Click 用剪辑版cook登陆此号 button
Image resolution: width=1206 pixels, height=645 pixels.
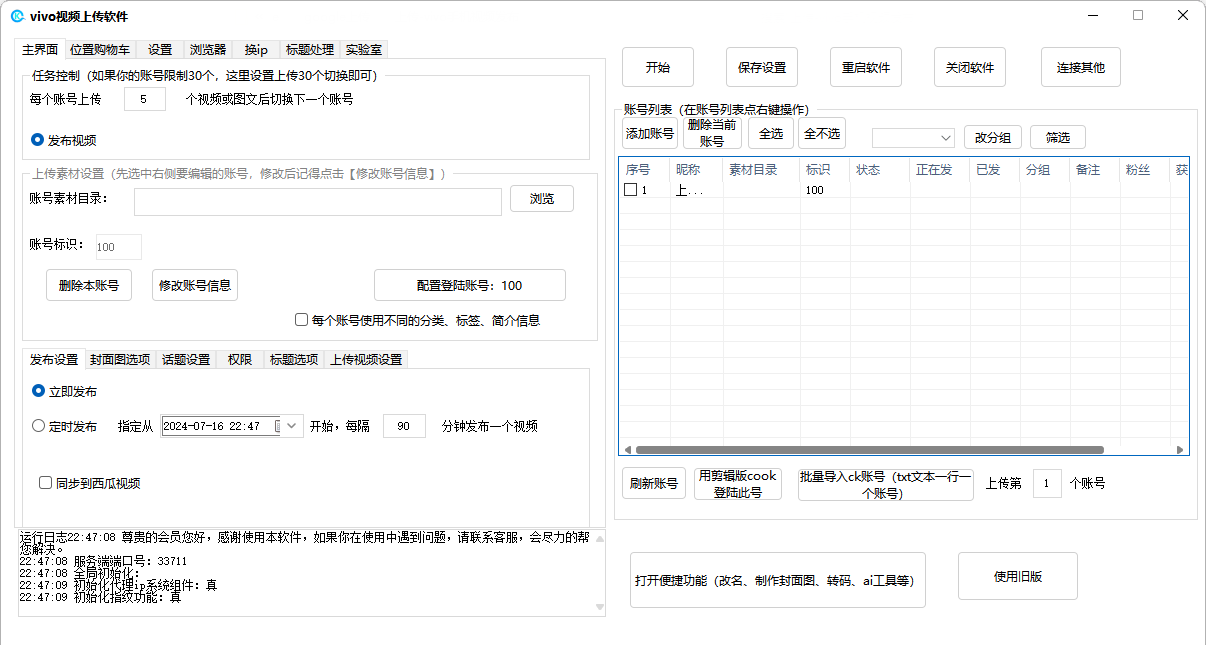click(x=738, y=484)
